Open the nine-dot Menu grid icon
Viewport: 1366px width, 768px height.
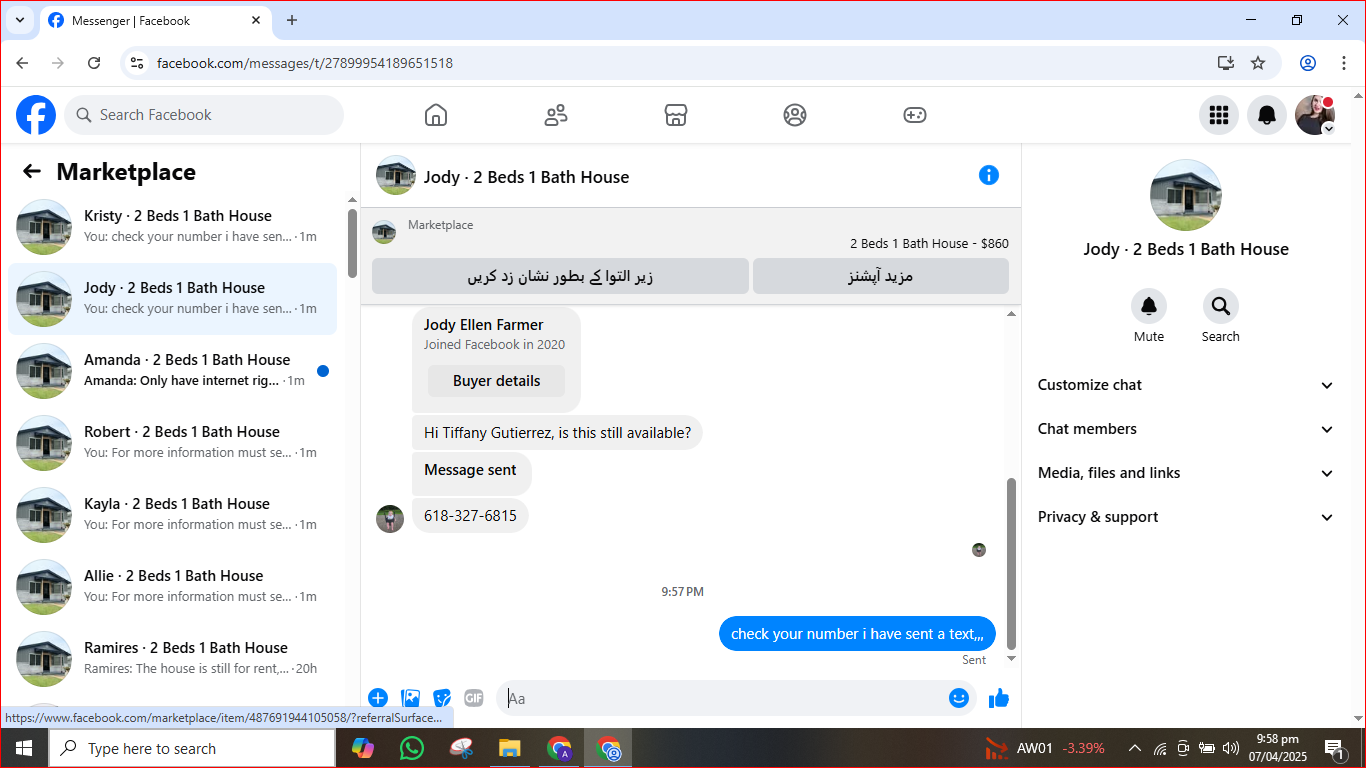[1219, 115]
